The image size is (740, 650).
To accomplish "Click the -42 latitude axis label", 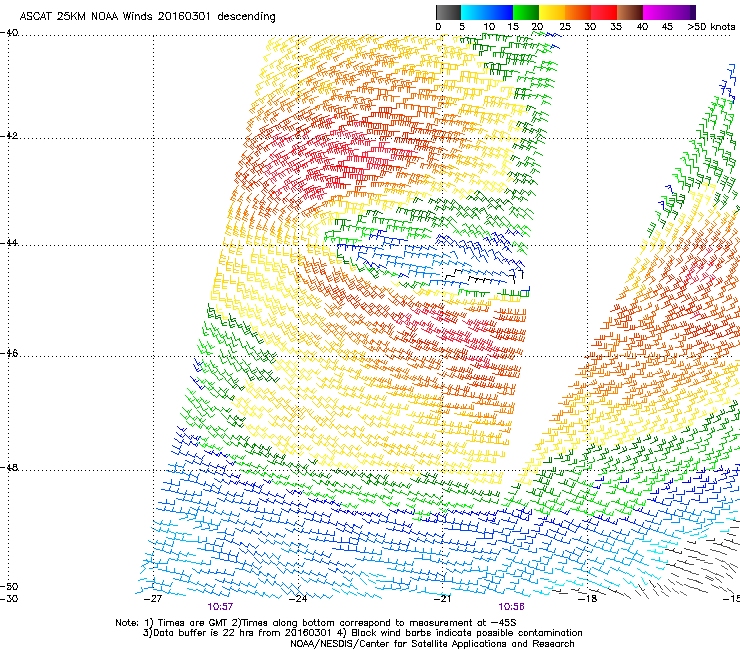I will point(9,135).
